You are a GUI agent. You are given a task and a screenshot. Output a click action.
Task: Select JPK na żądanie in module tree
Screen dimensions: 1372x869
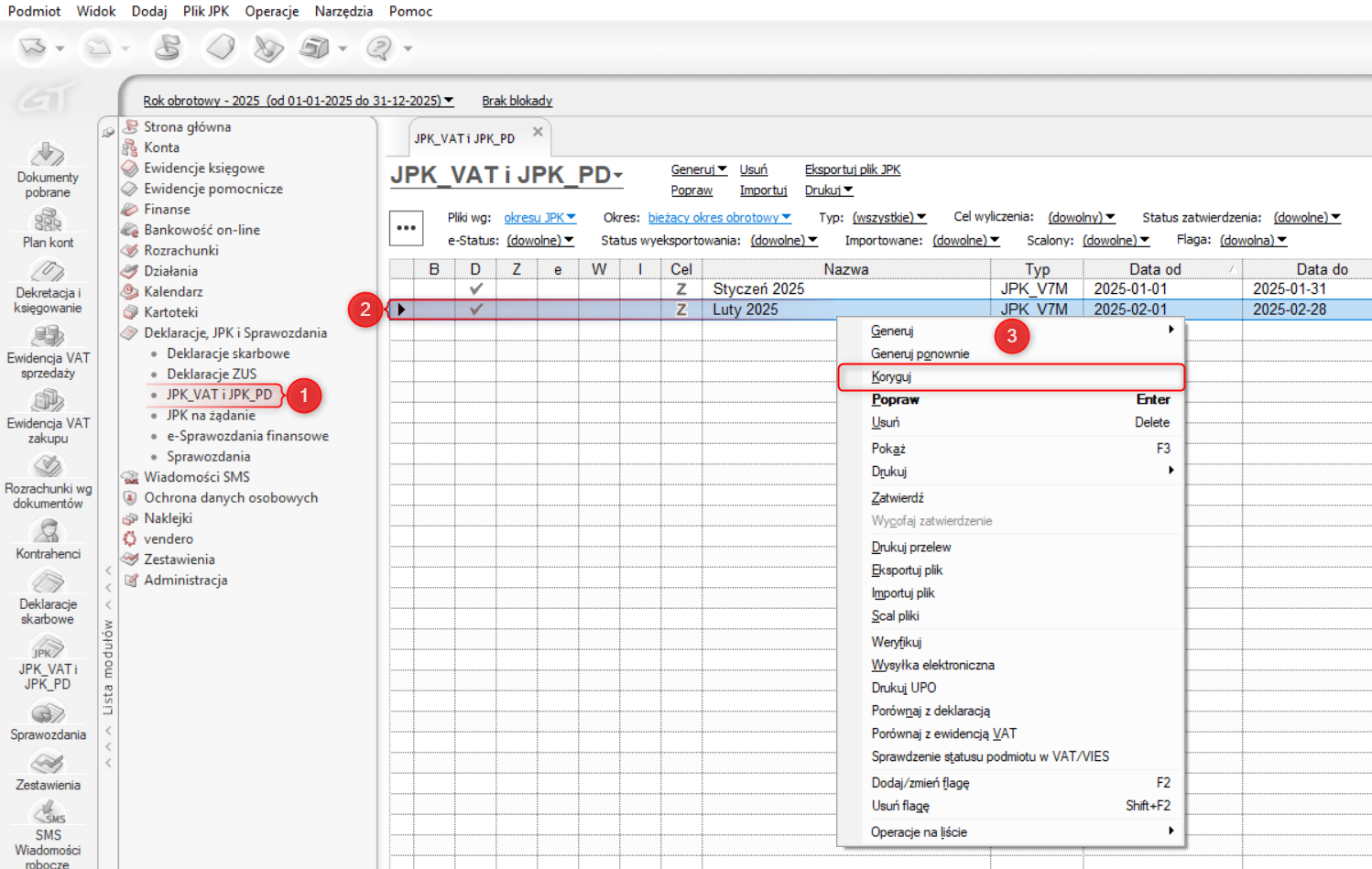point(211,416)
